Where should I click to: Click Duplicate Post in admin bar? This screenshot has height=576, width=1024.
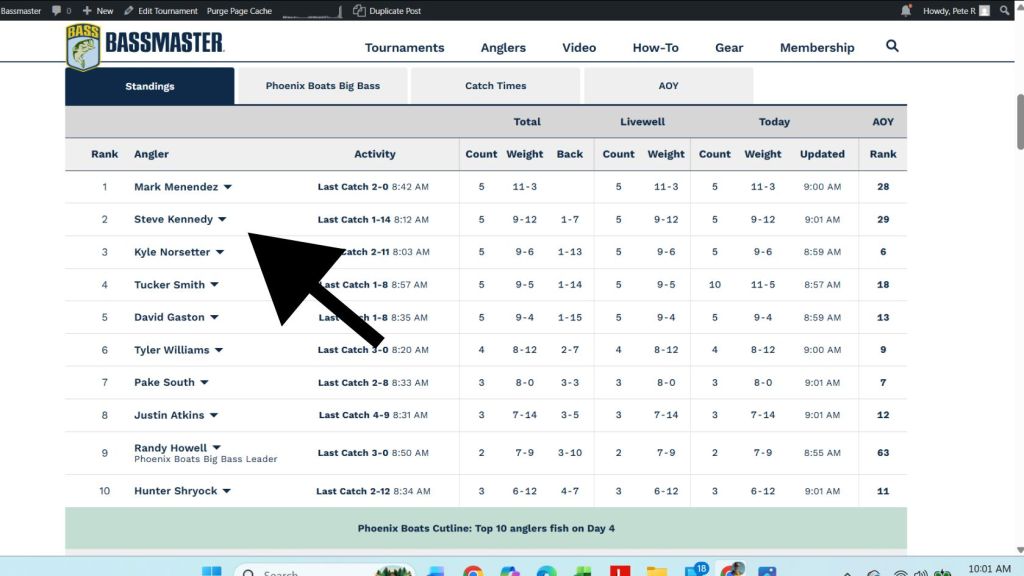[393, 11]
